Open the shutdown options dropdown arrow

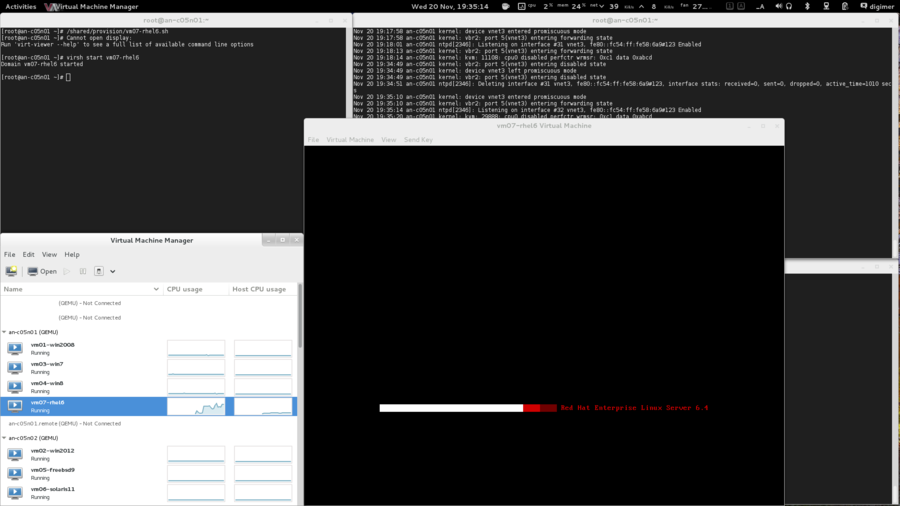[112, 271]
